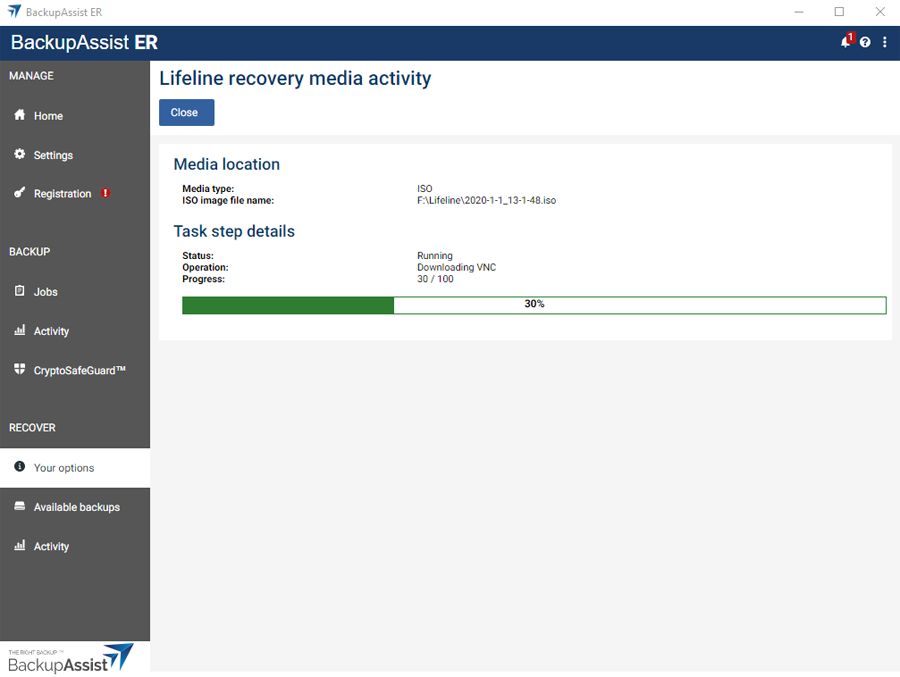Go to Home in the sidebar
Image resolution: width=900 pixels, height=677 pixels.
pyautogui.click(x=75, y=115)
